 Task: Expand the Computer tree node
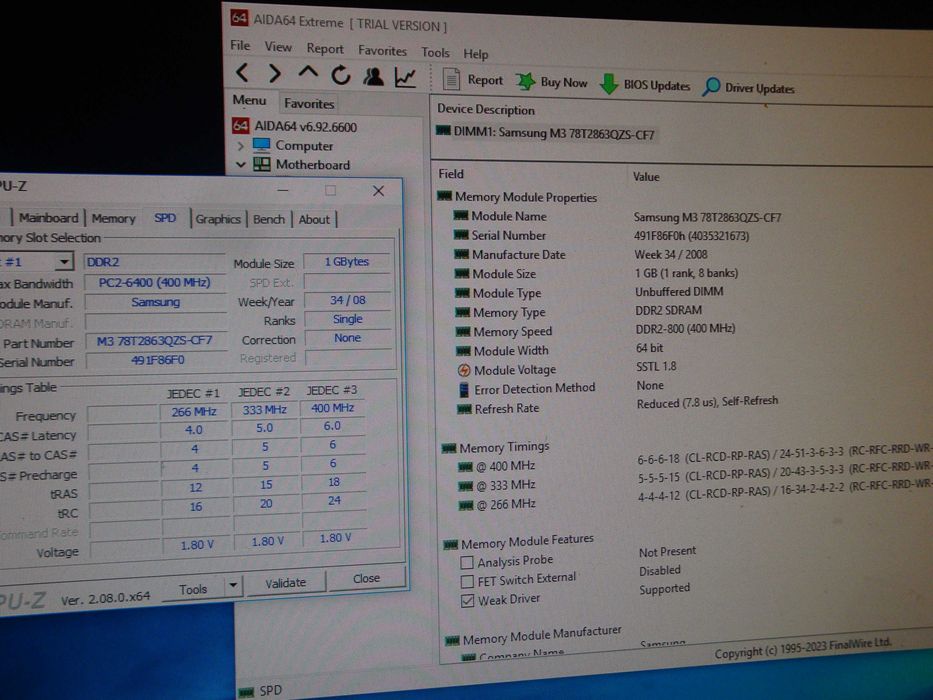240,145
